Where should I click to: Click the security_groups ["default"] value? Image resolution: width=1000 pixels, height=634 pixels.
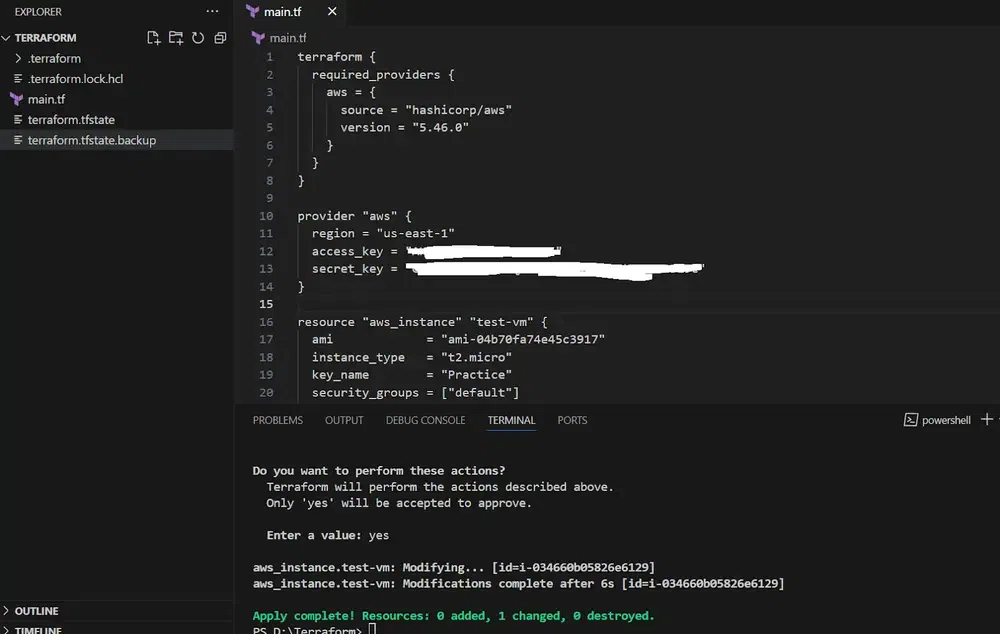(480, 392)
